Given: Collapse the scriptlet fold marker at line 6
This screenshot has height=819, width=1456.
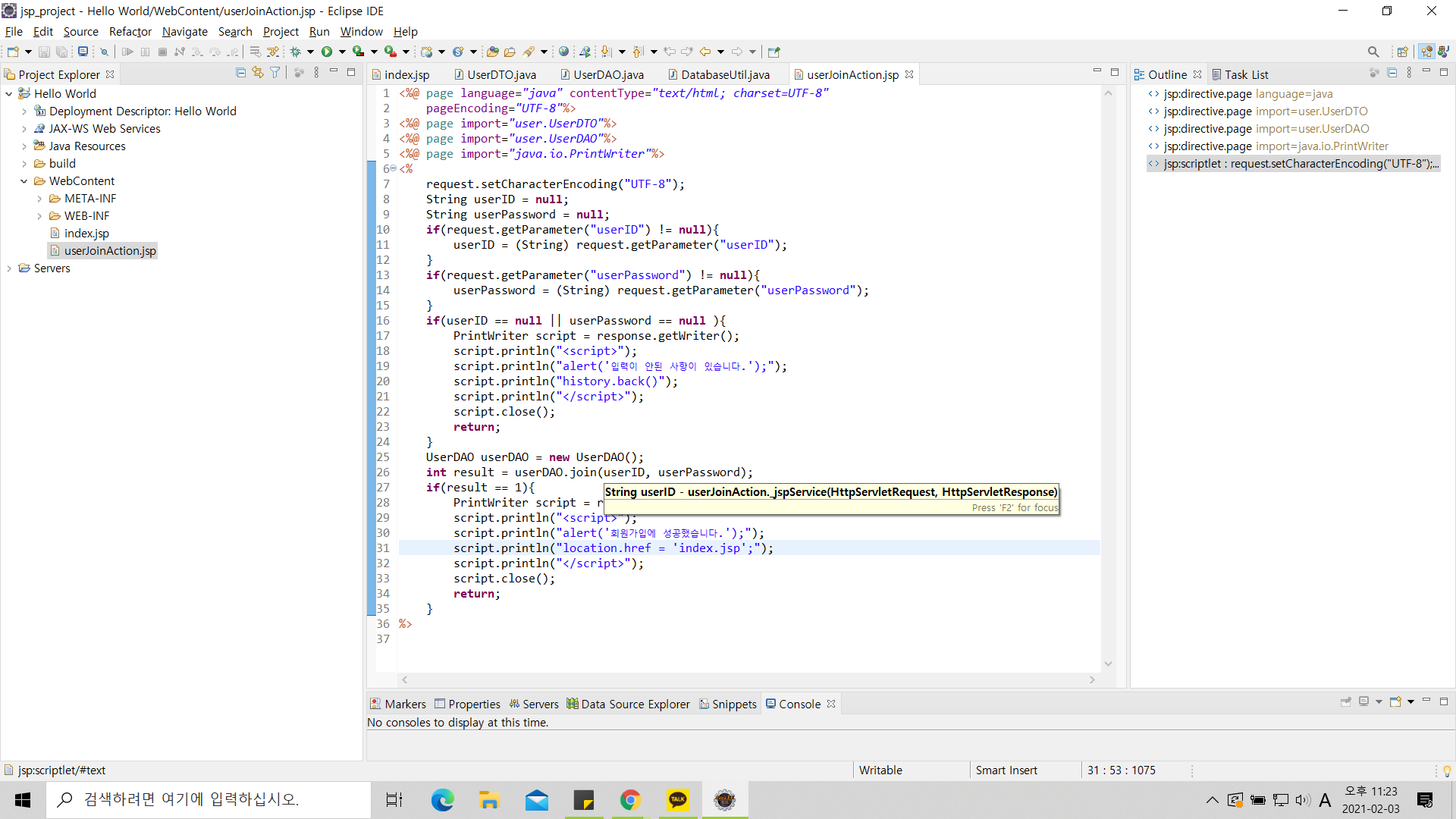Looking at the screenshot, I should 393,168.
